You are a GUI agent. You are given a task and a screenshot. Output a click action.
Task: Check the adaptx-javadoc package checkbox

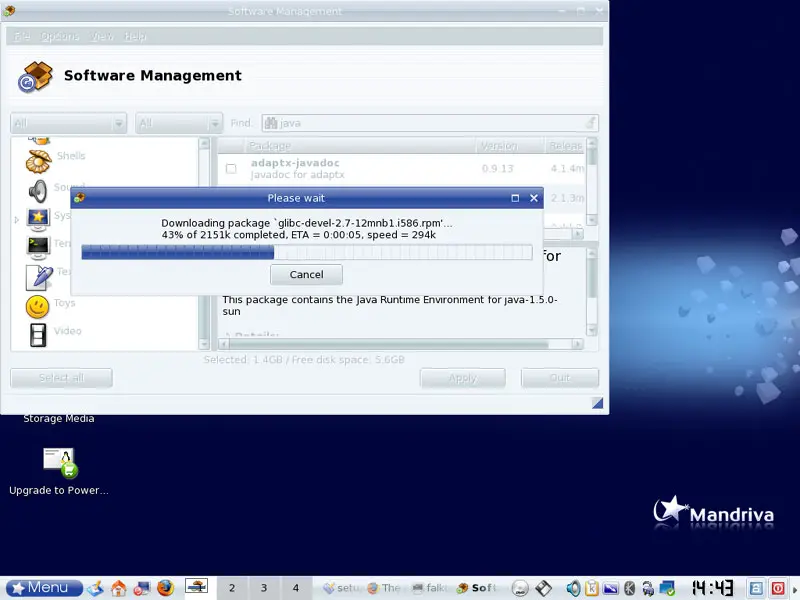pyautogui.click(x=231, y=169)
